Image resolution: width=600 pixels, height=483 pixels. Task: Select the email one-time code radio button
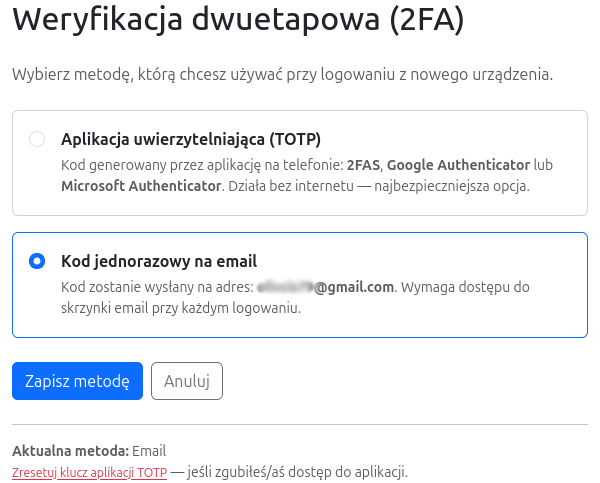pos(37,261)
